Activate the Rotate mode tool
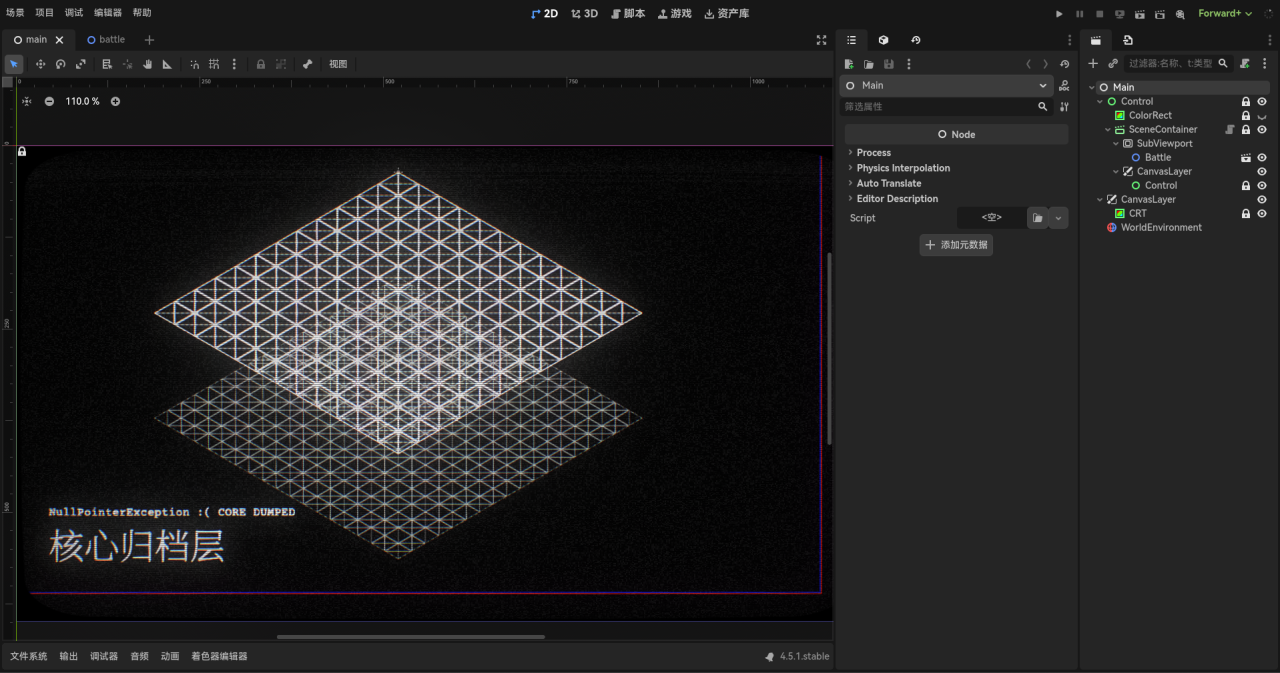 60,64
